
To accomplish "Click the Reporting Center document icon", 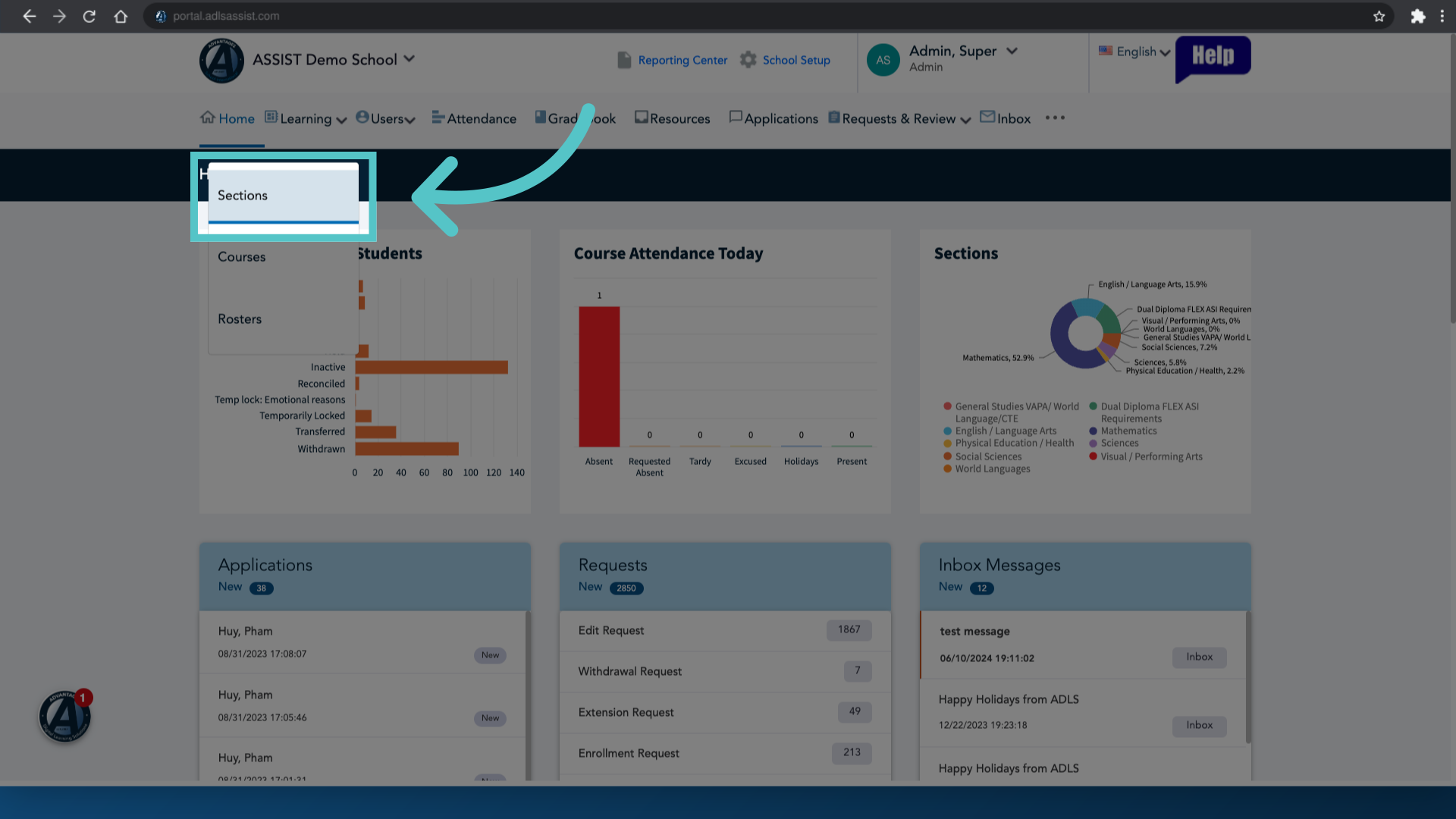I will [x=624, y=60].
